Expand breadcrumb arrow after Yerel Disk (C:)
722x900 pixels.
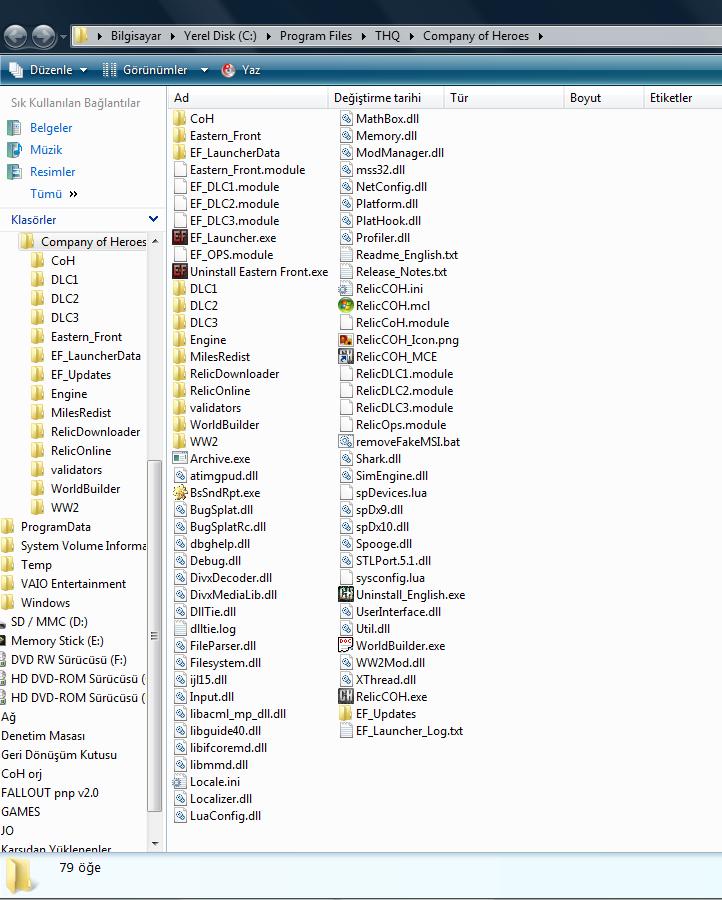click(x=268, y=36)
